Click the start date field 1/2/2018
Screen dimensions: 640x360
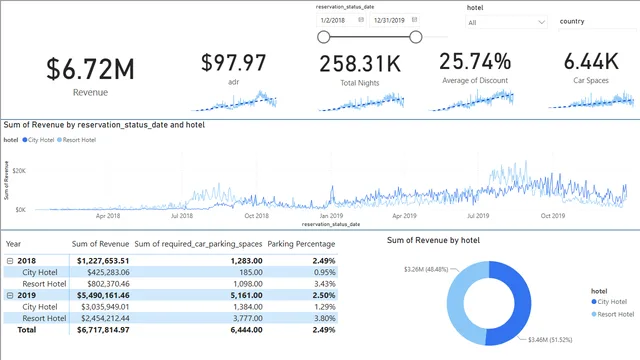pos(341,20)
